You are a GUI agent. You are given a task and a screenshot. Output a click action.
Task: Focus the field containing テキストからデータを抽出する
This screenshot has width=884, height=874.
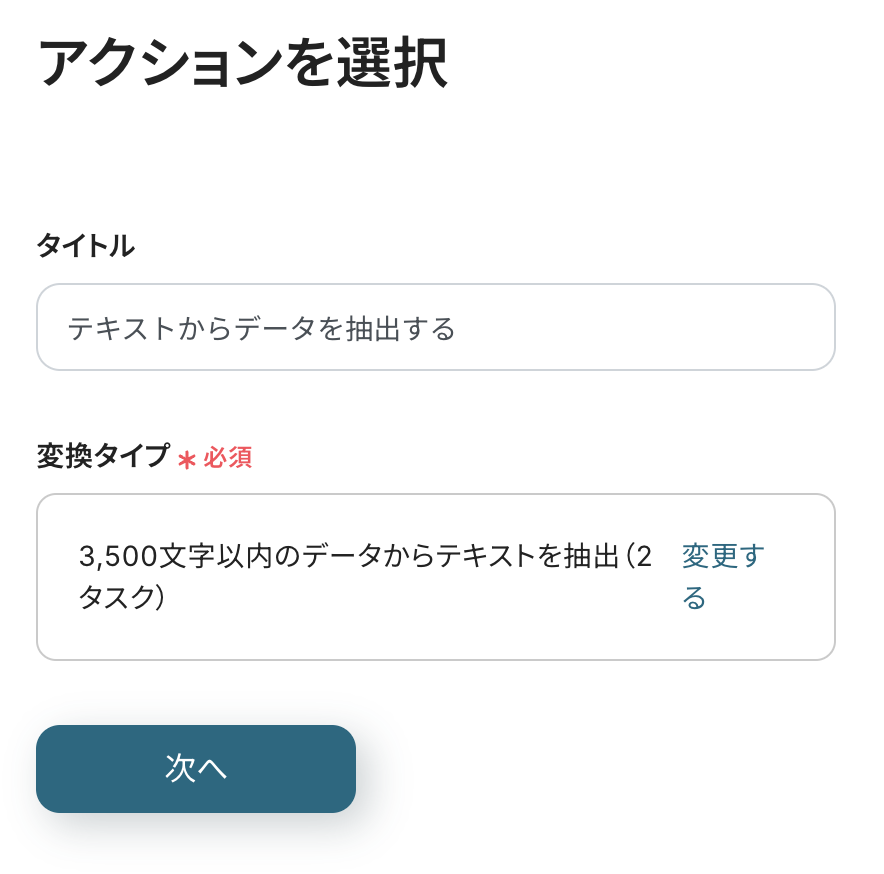(x=435, y=328)
